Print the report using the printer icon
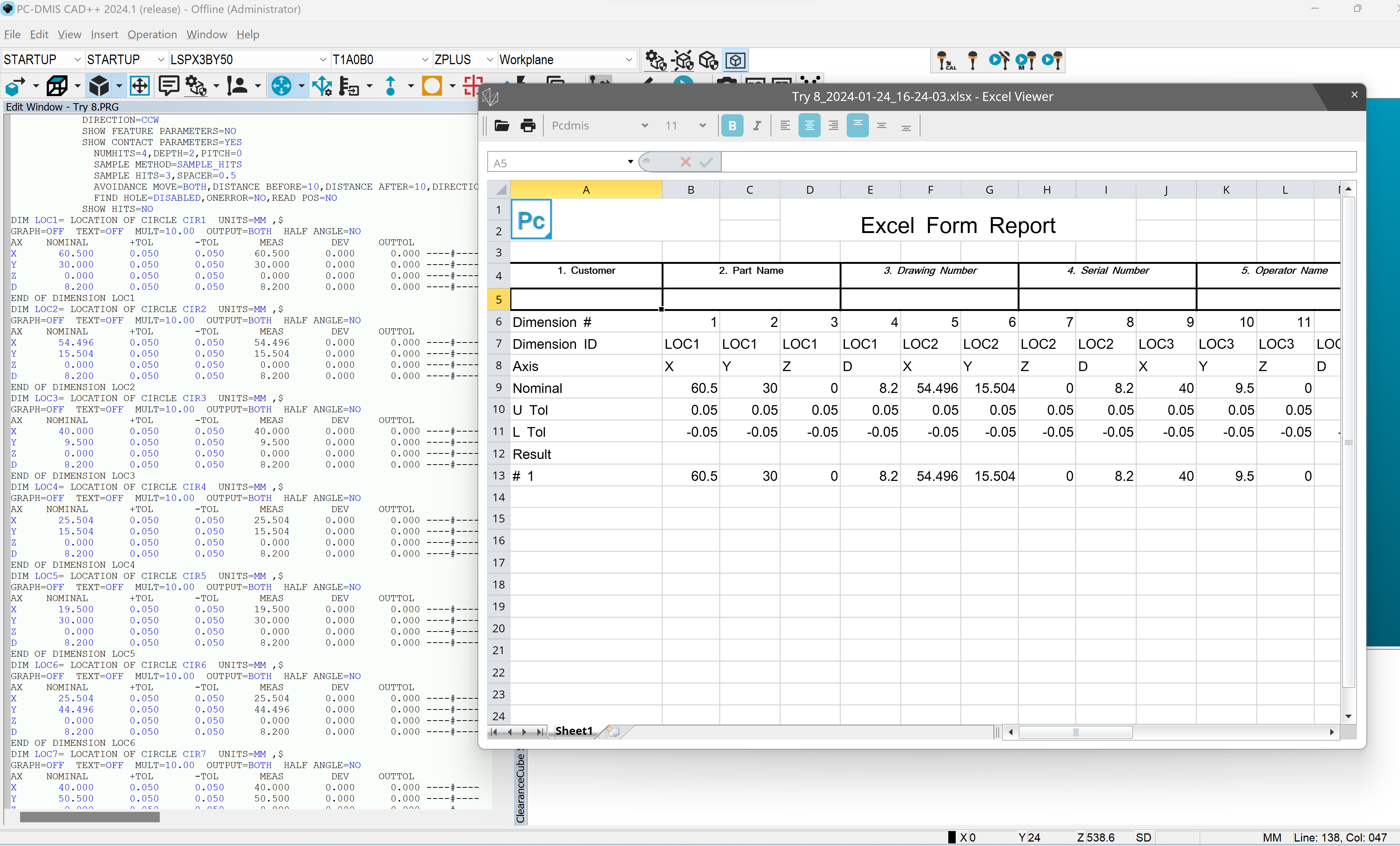Viewport: 1400px width, 846px height. pyautogui.click(x=528, y=126)
